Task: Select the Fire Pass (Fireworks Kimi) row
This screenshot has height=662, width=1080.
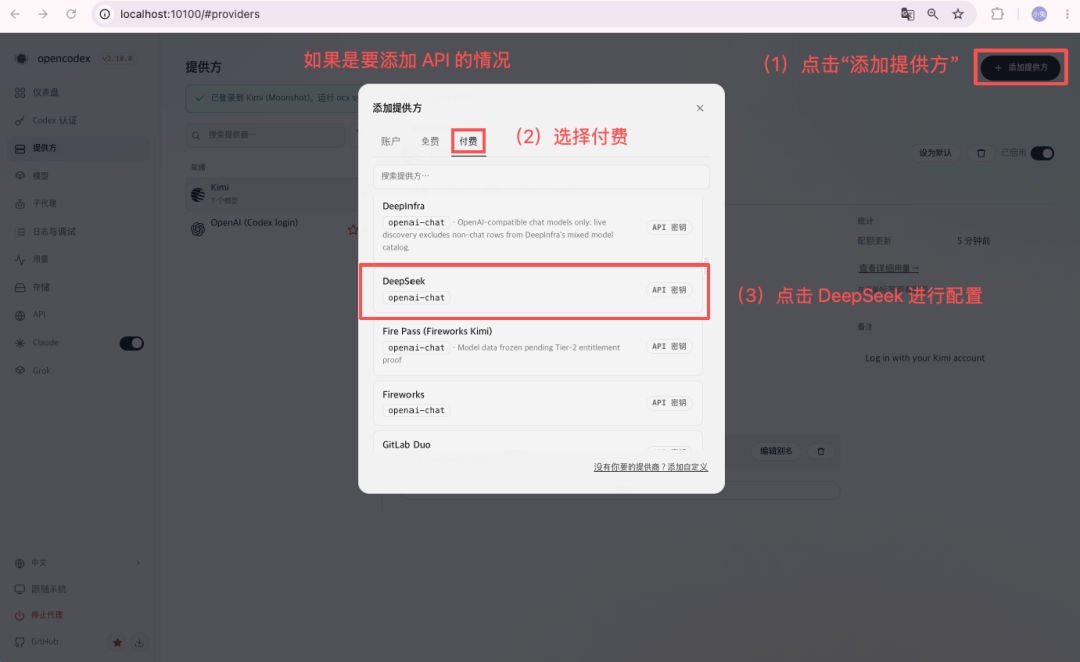Action: [538, 346]
